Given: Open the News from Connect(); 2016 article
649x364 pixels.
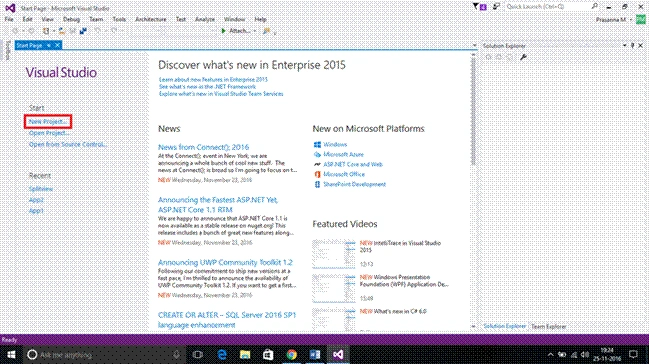Looking at the screenshot, I should [x=203, y=147].
